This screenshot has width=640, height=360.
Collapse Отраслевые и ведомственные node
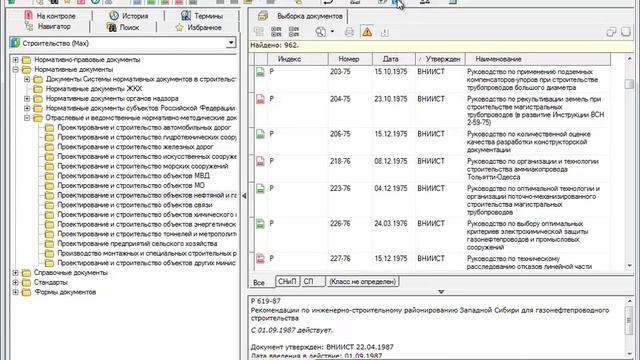27,118
